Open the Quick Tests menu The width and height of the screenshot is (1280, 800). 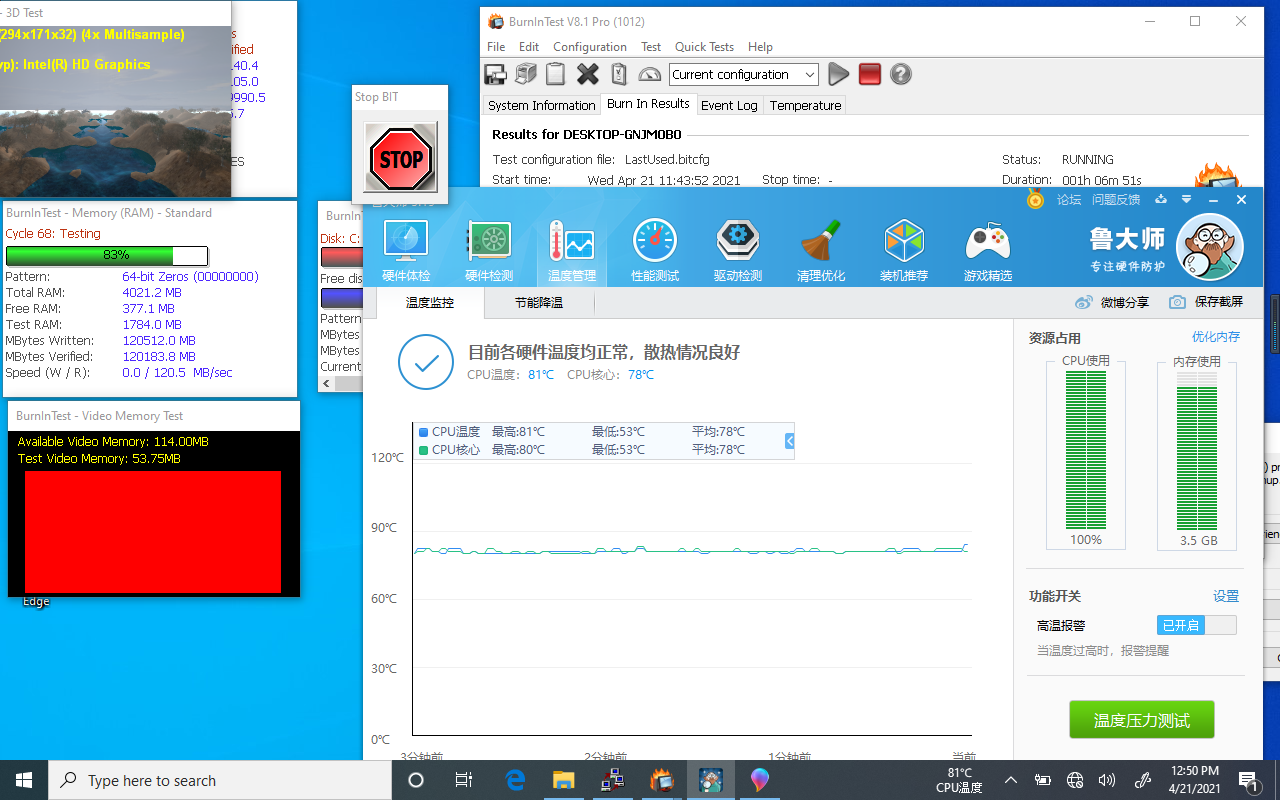704,47
